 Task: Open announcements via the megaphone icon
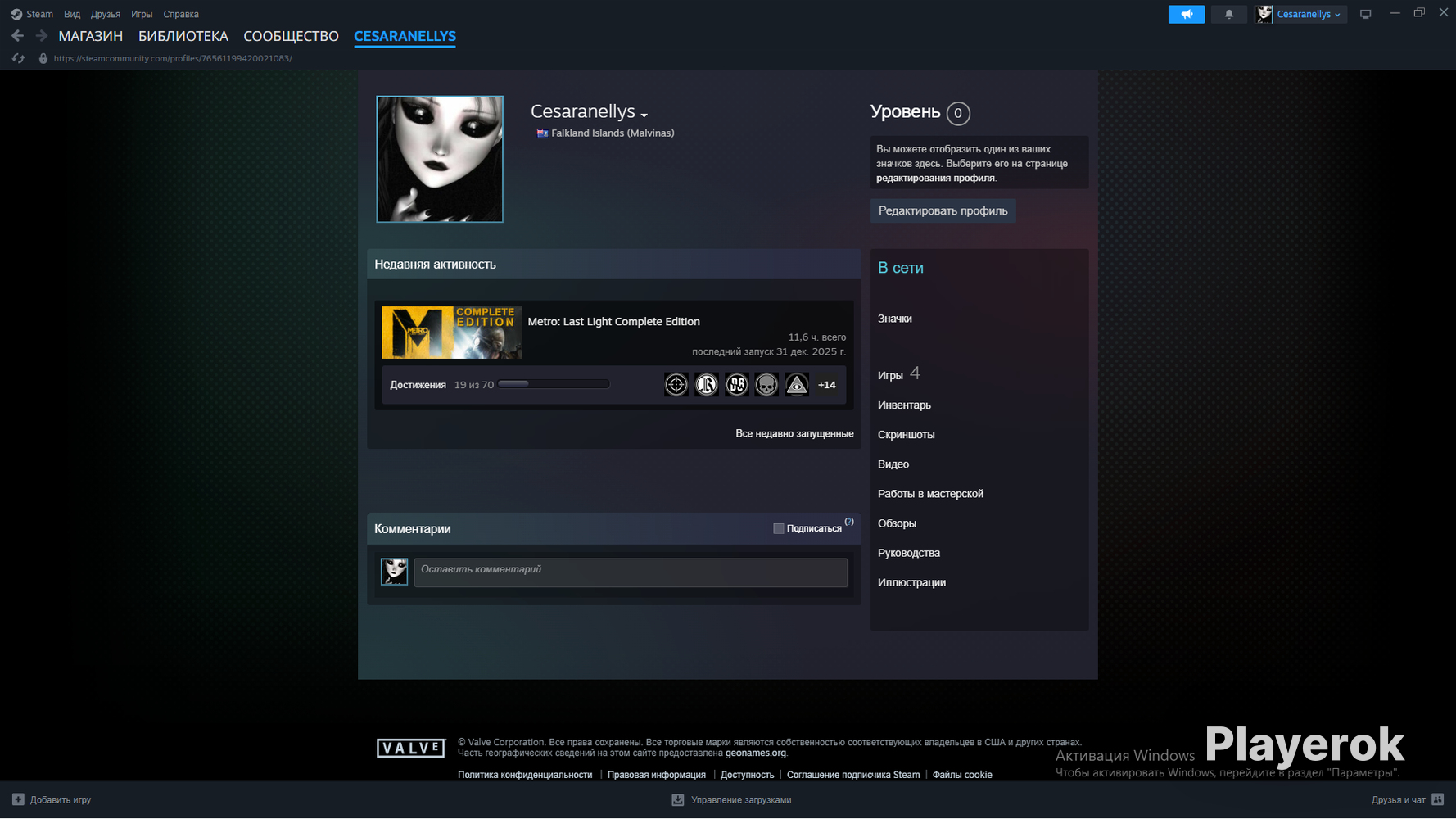coord(1187,14)
